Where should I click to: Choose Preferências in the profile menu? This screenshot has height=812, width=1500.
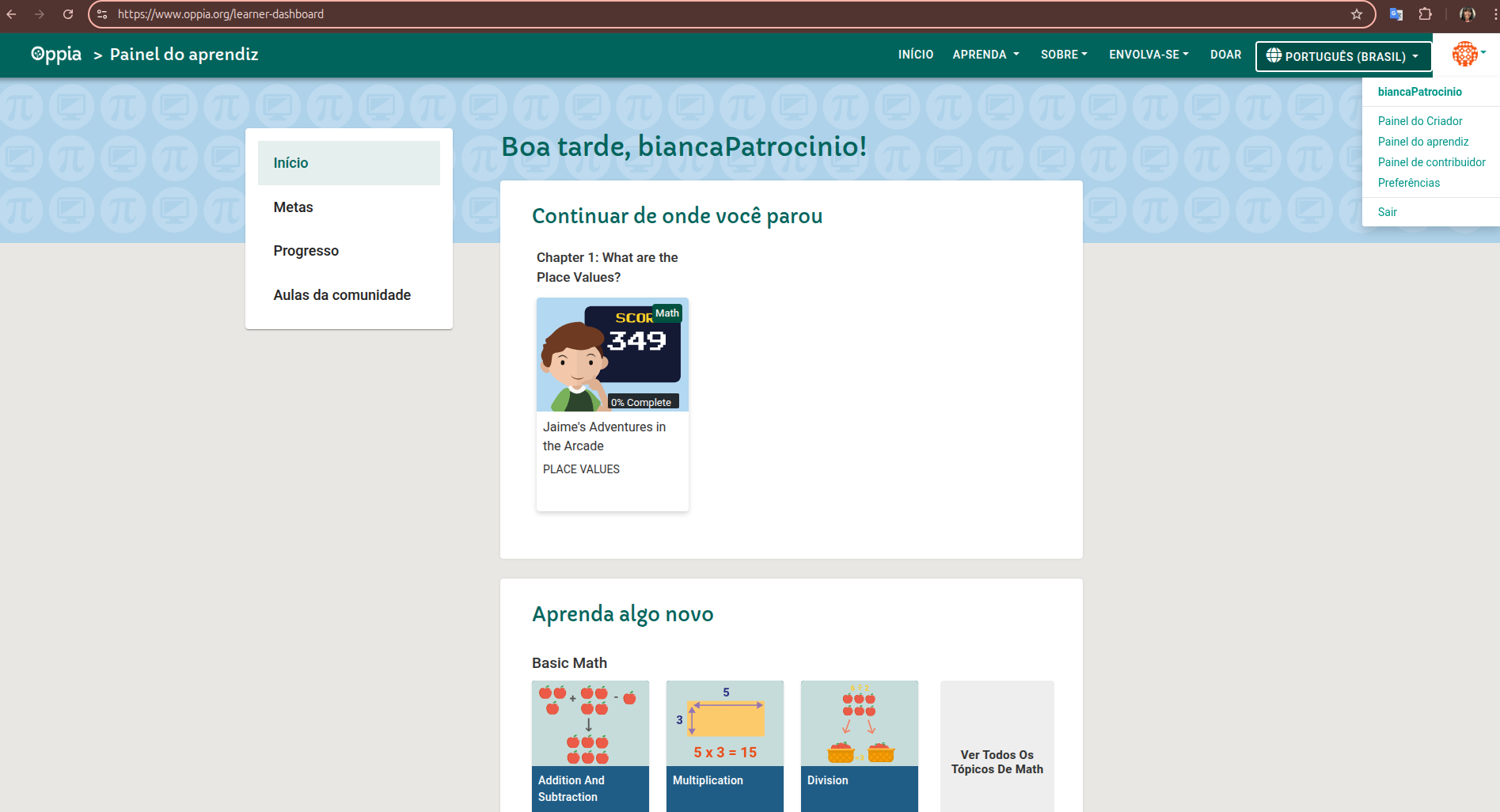click(1409, 183)
